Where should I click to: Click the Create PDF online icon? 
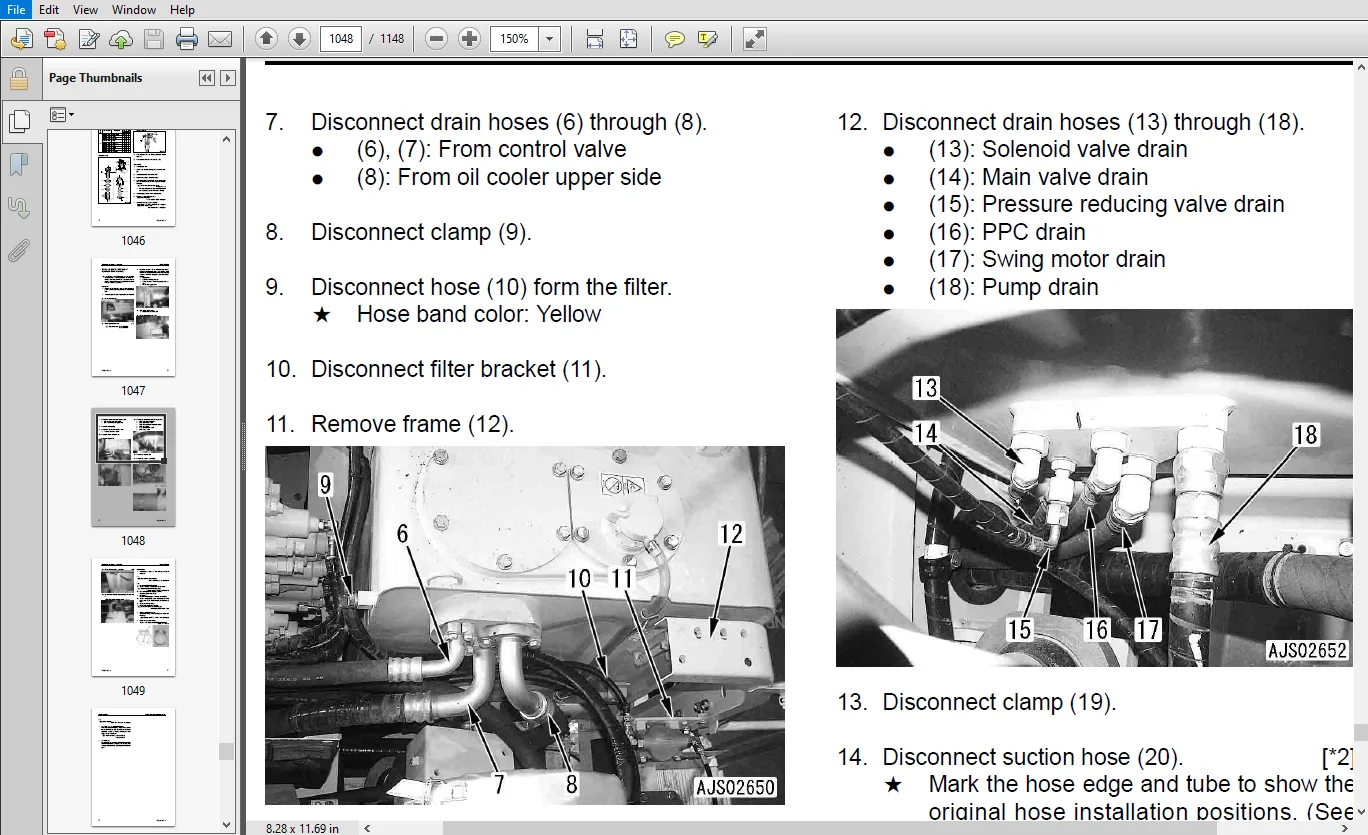(x=55, y=39)
